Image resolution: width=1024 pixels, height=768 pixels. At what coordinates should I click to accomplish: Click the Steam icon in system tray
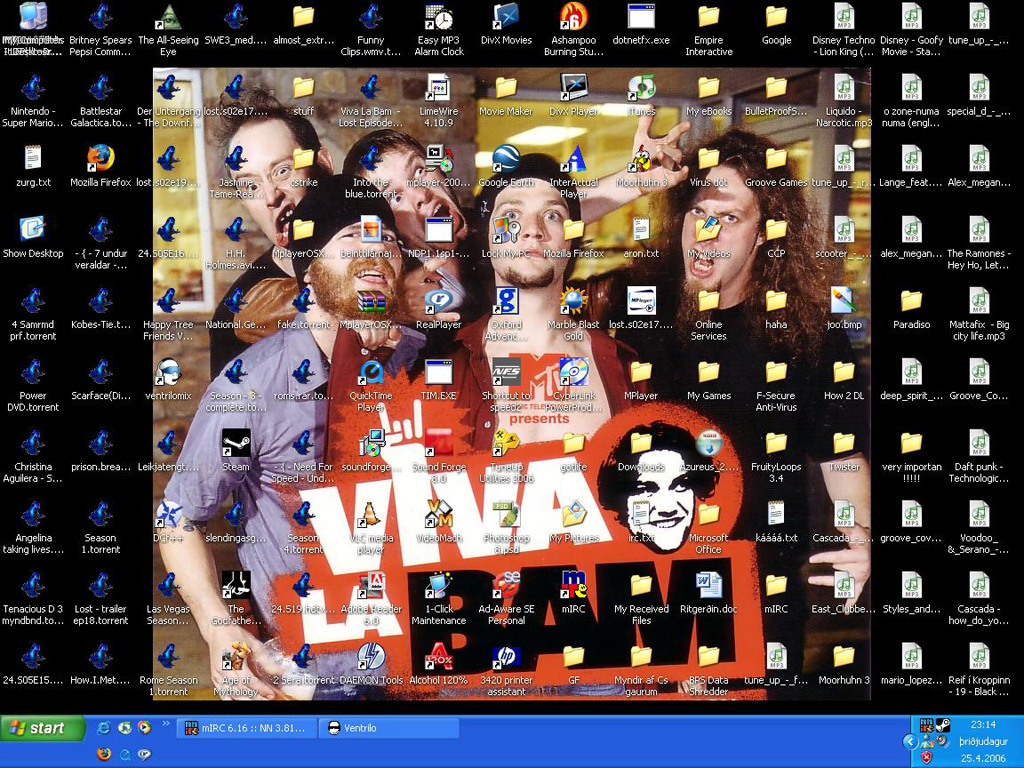tap(942, 725)
